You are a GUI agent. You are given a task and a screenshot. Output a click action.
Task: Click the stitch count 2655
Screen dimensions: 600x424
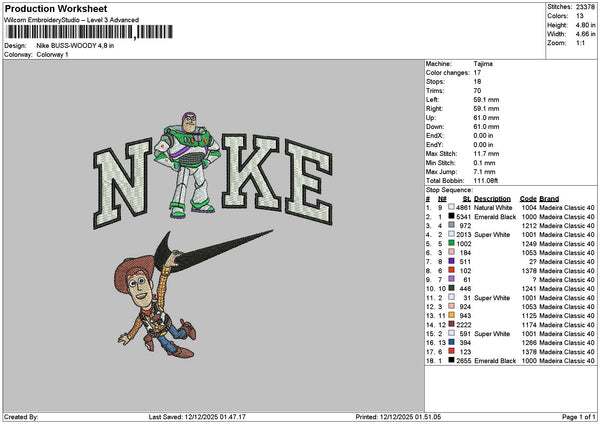click(x=463, y=360)
